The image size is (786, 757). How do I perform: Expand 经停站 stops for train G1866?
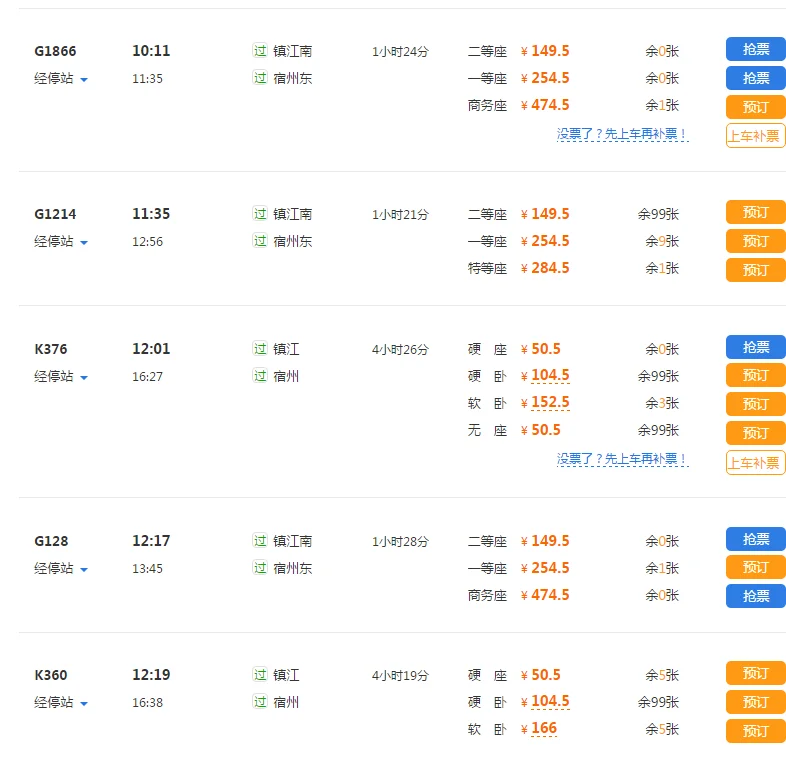(61, 78)
